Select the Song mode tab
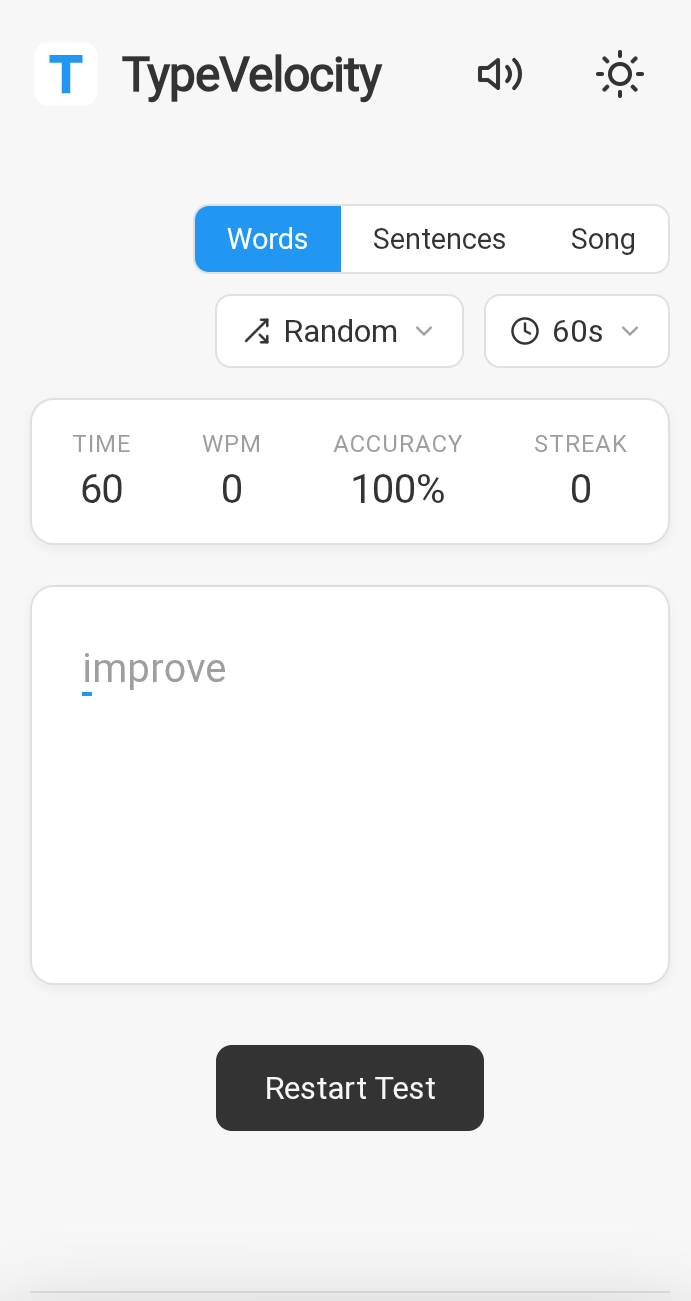The image size is (691, 1301). [x=603, y=238]
